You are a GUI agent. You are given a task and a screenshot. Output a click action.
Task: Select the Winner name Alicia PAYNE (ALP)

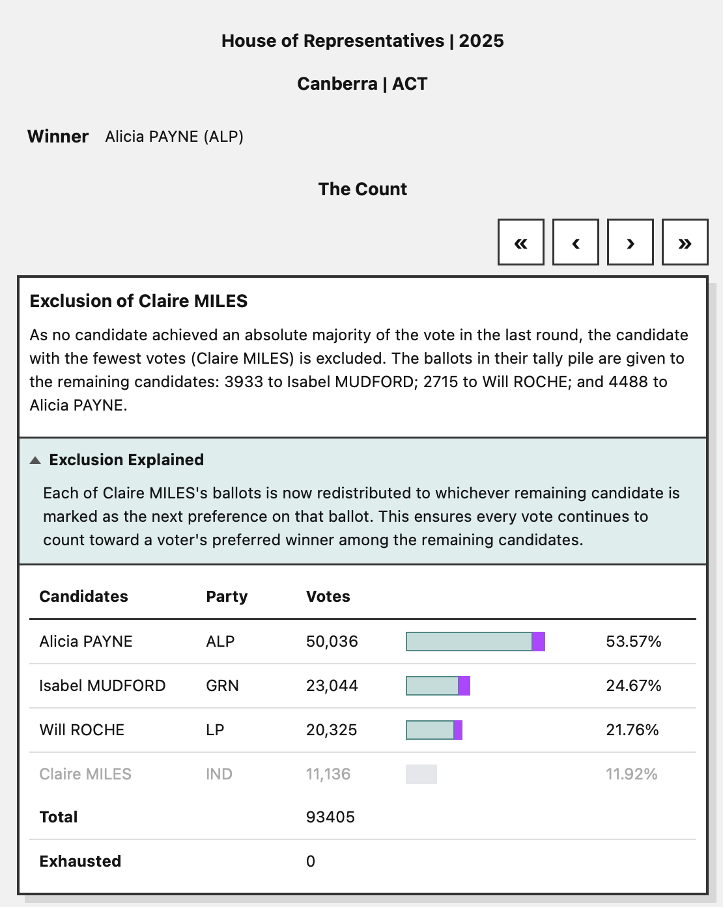point(174,137)
